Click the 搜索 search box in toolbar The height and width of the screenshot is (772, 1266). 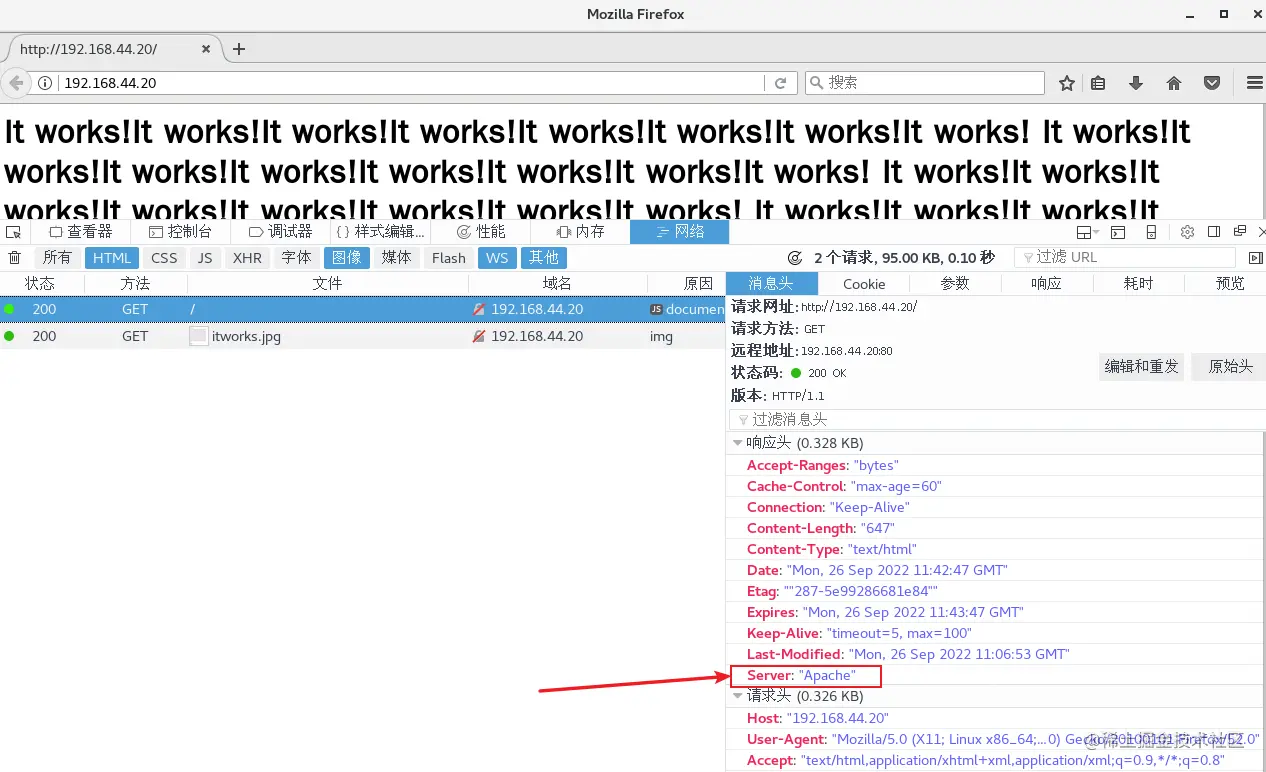pyautogui.click(x=925, y=83)
